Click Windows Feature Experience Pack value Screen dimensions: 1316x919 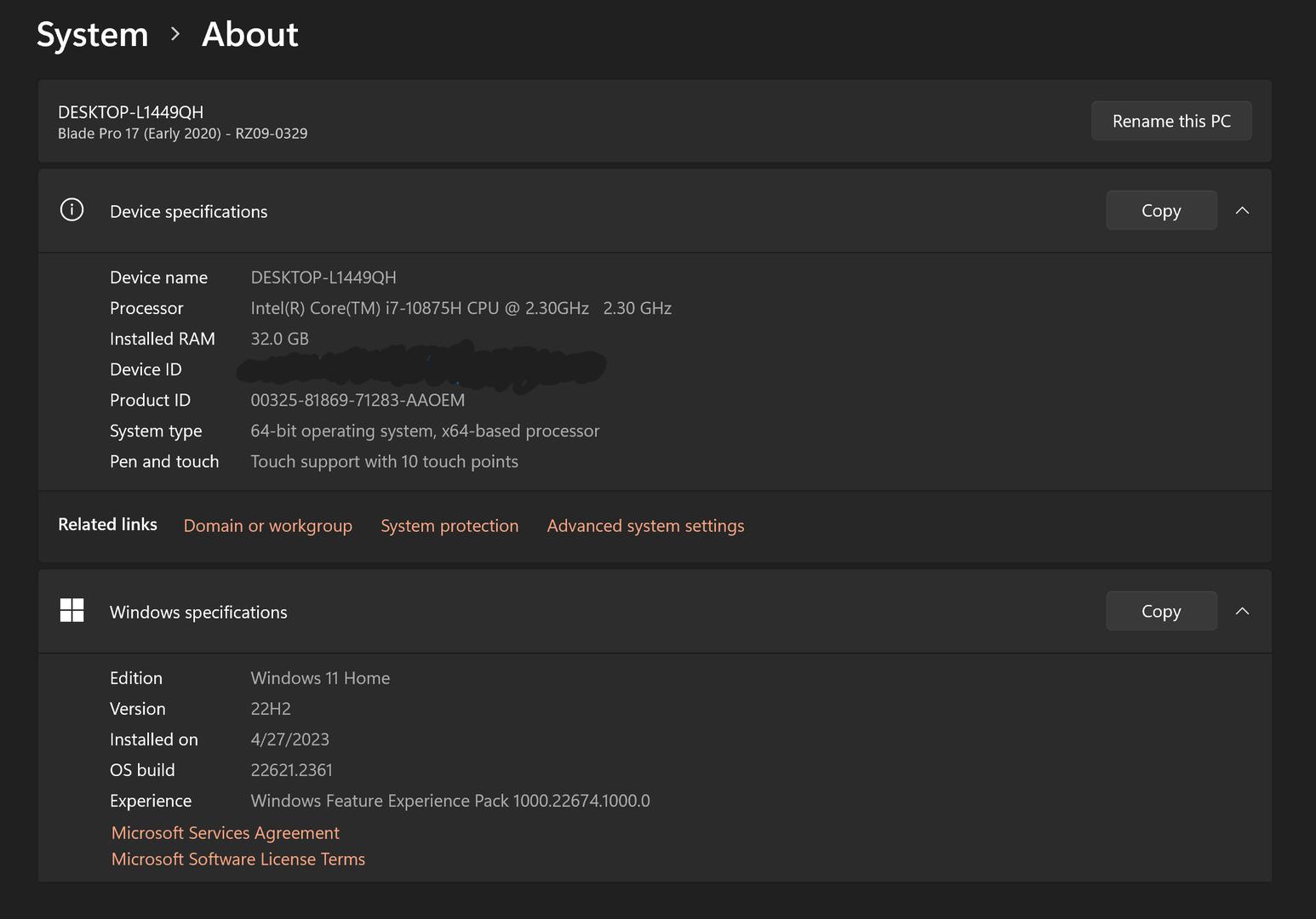[450, 801]
